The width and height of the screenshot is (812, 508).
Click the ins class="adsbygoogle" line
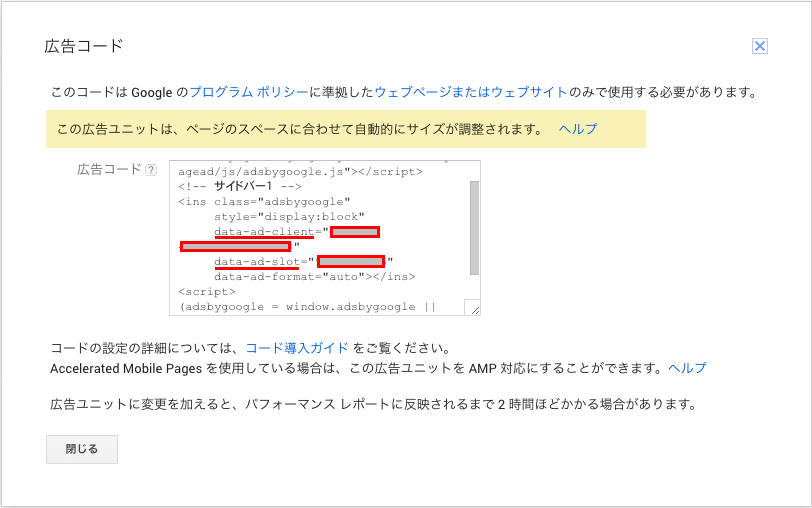pyautogui.click(x=264, y=202)
